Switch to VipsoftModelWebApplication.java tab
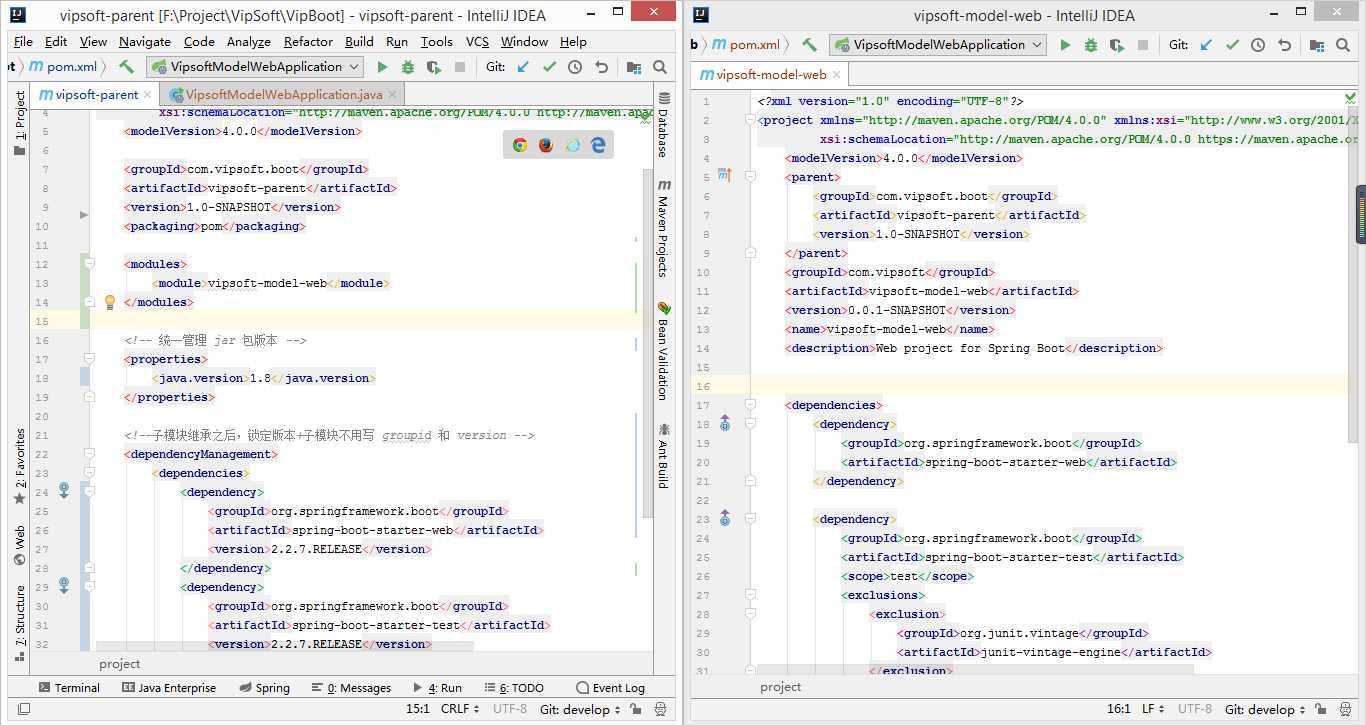Screen dimensions: 1366x725 coord(285,95)
